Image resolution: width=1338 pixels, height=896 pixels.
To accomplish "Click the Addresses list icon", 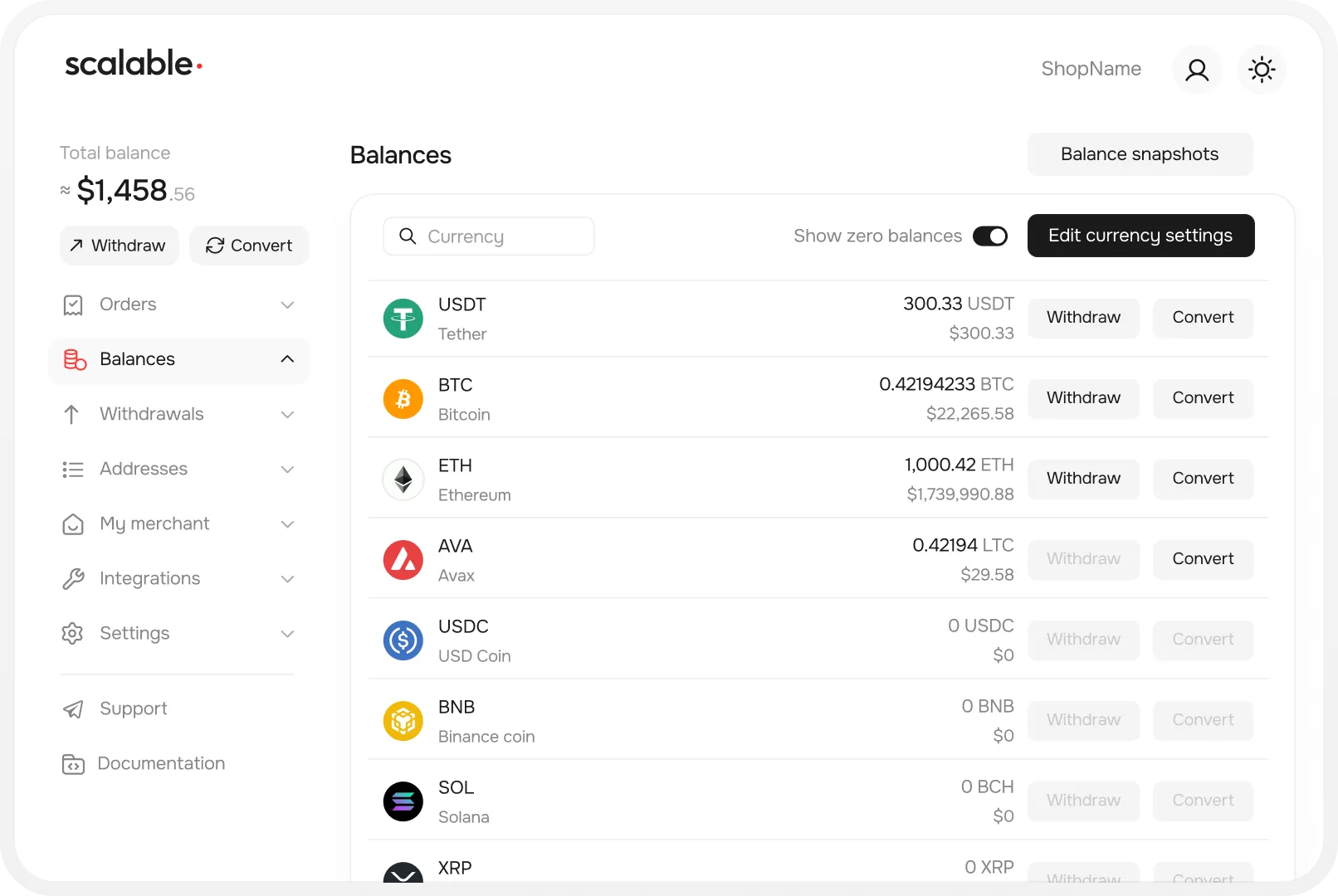I will point(73,470).
